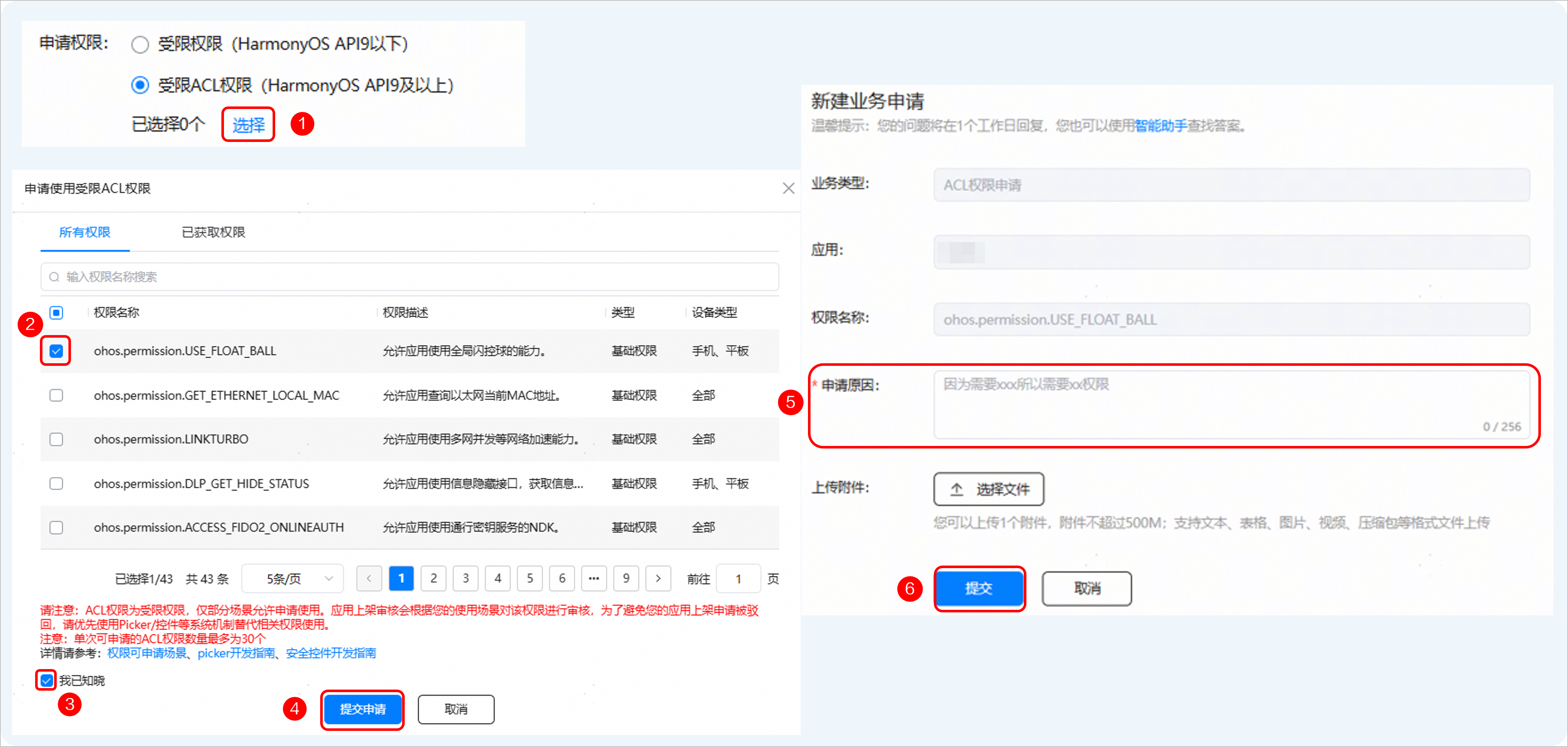Select the 受限权限 (HarmonyOS API9以下) radio option
The width and height of the screenshot is (1568, 747).
coord(140,44)
